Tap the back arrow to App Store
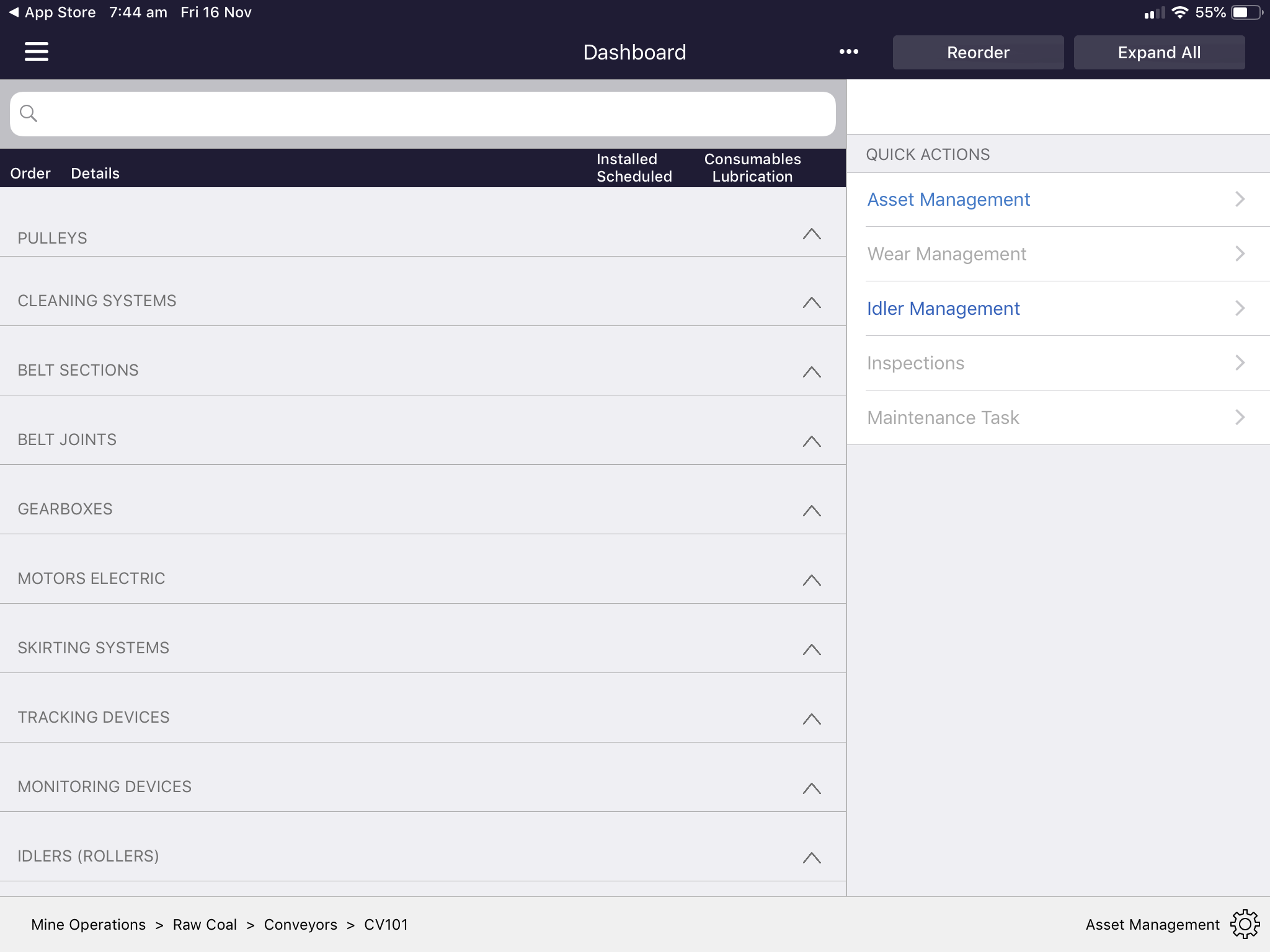The image size is (1270, 952). pyautogui.click(x=14, y=12)
